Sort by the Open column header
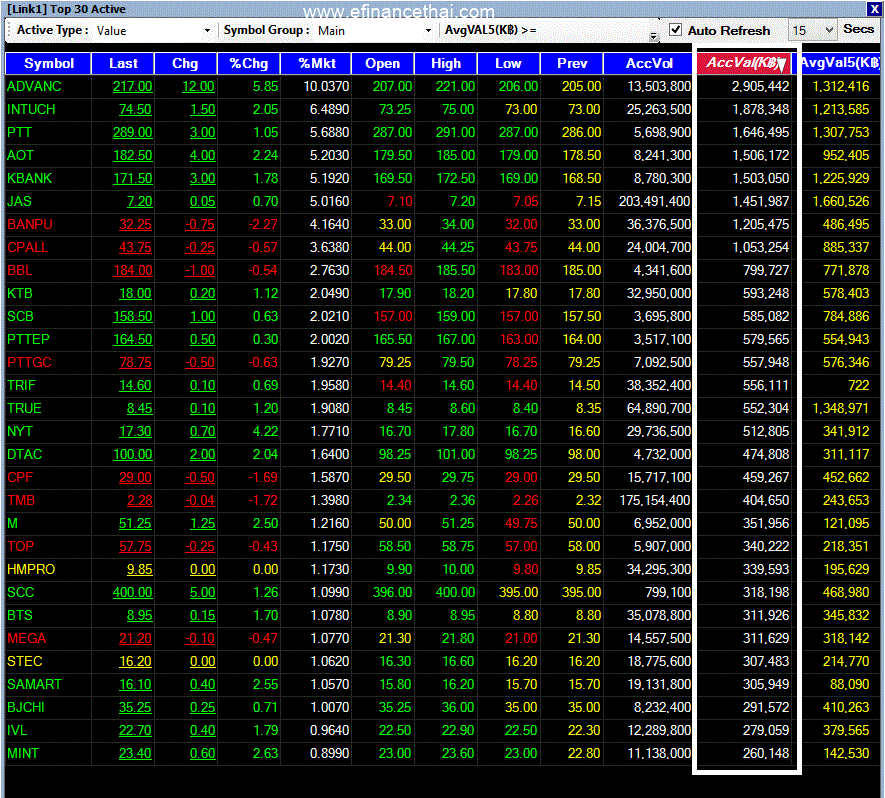This screenshot has height=798, width=885. pos(383,63)
